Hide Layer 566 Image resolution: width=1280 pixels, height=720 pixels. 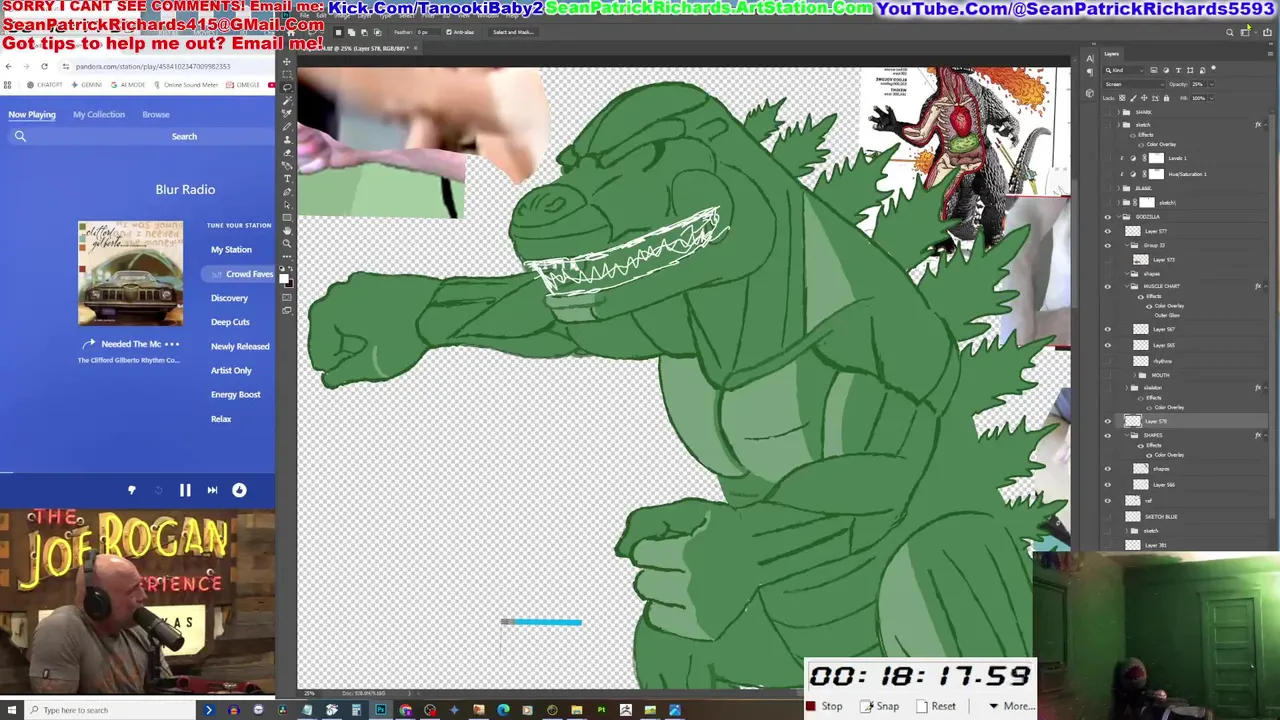coord(1107,485)
